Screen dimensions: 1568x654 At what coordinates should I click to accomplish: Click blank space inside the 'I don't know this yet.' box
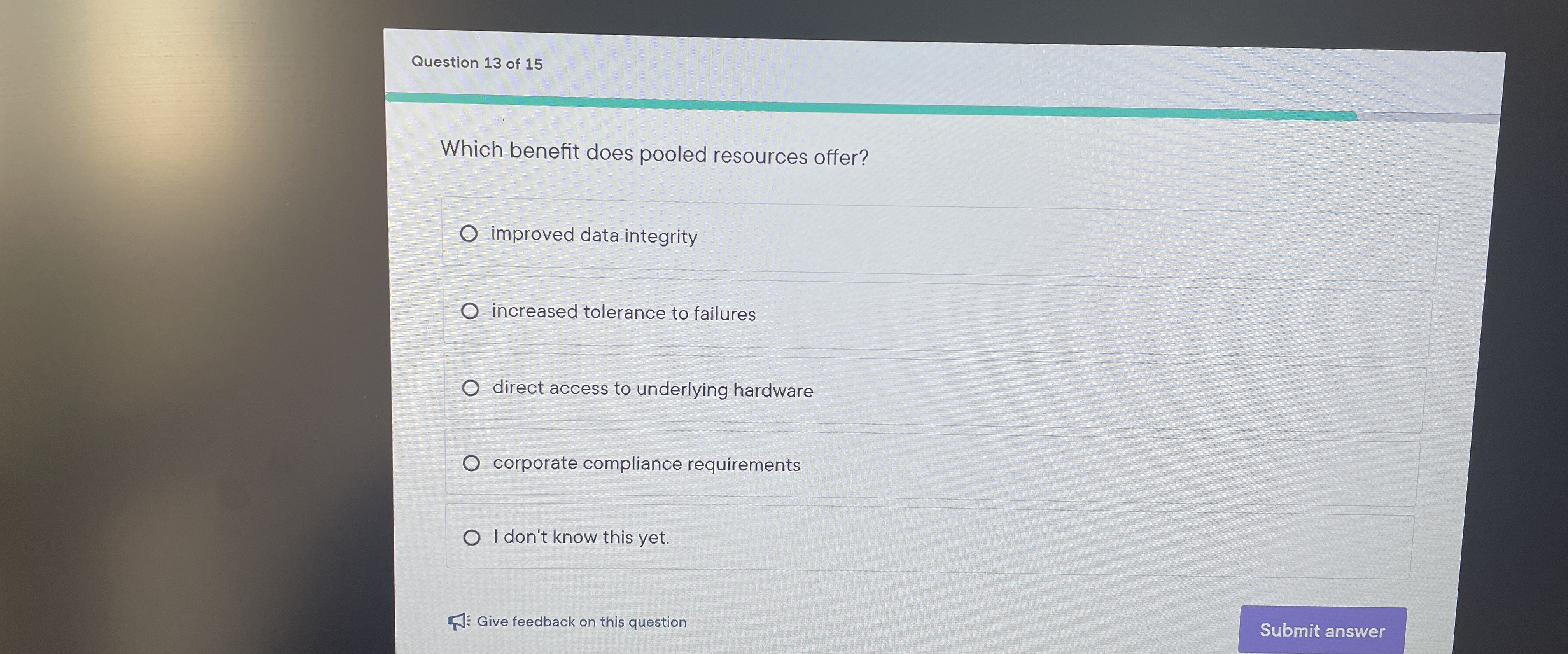1035,543
